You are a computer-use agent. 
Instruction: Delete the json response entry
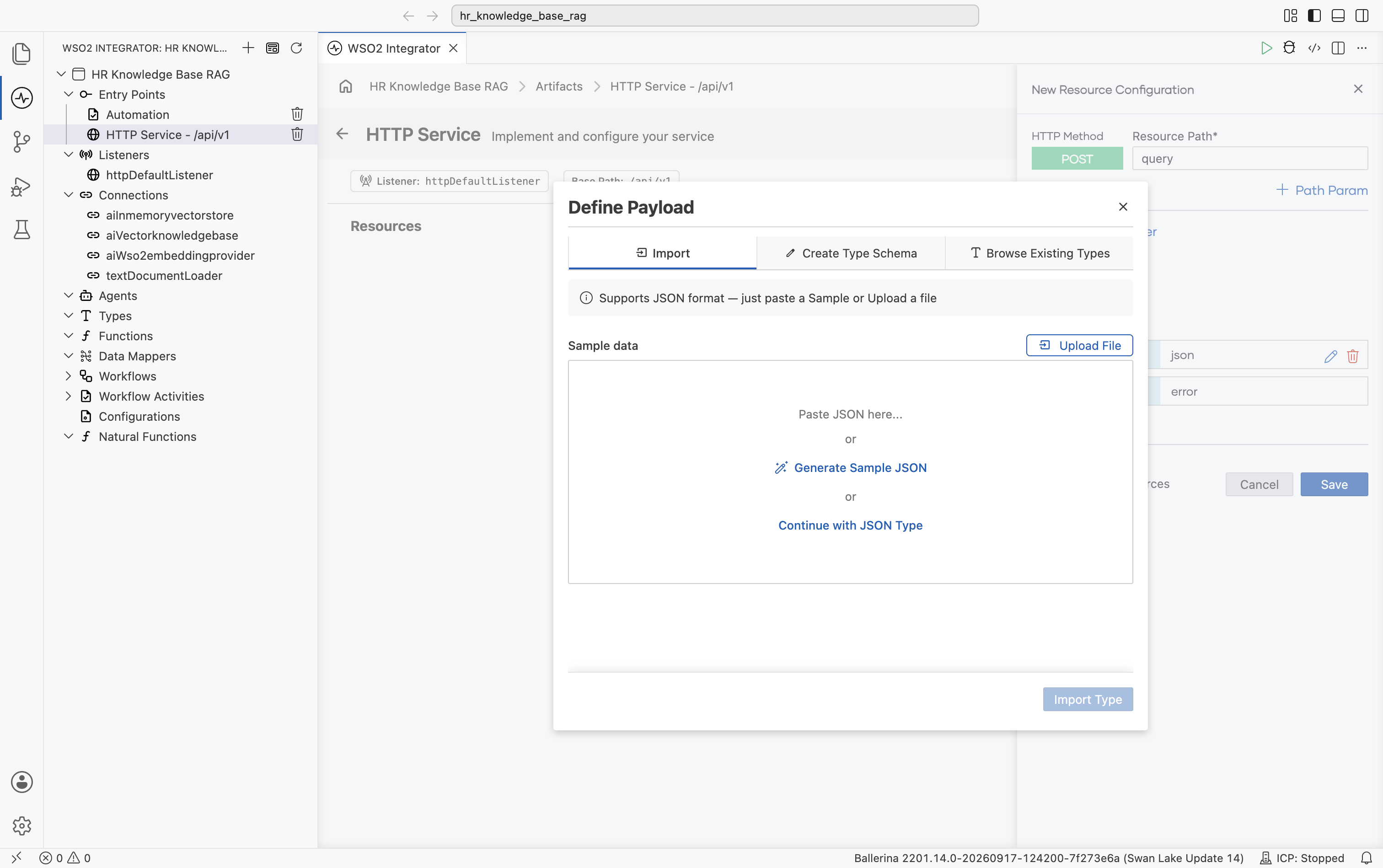coord(1352,356)
